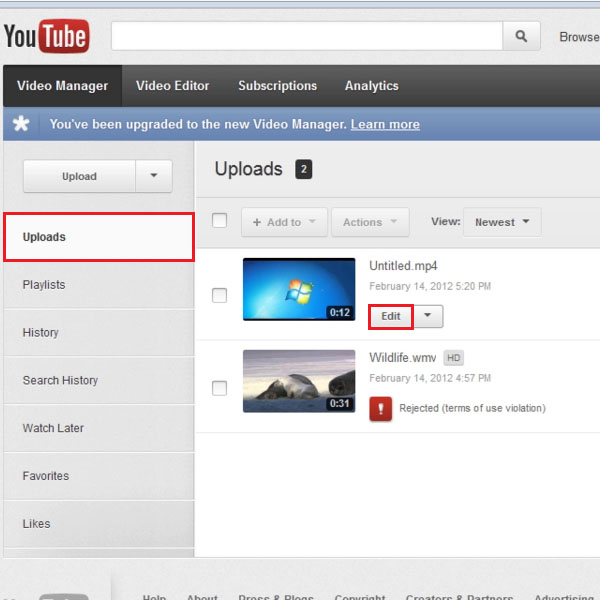Click the magnifier search button
600x600 pixels.
coord(521,36)
